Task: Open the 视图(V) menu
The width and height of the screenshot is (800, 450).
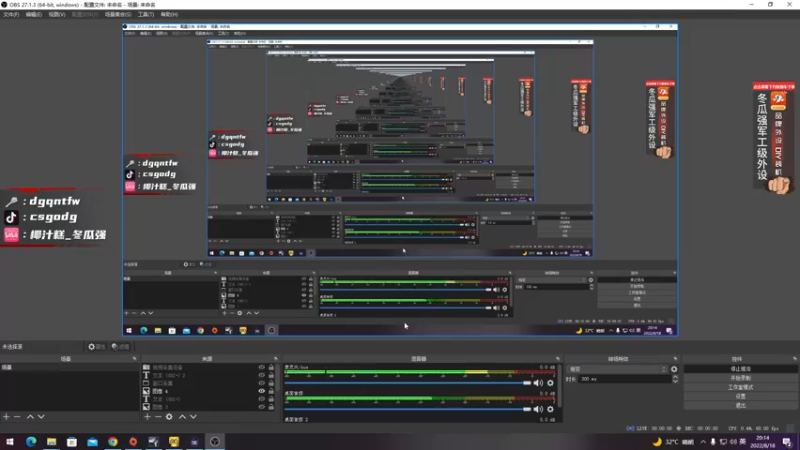Action: (x=57, y=14)
